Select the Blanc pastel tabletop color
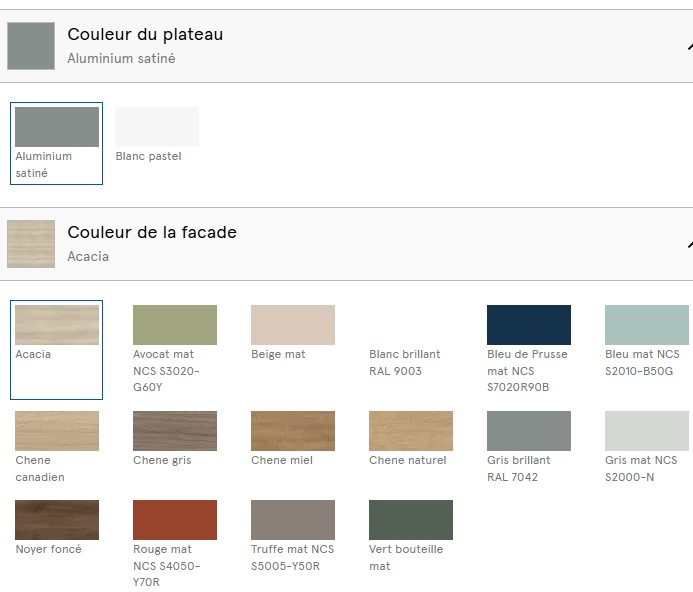 pos(156,135)
